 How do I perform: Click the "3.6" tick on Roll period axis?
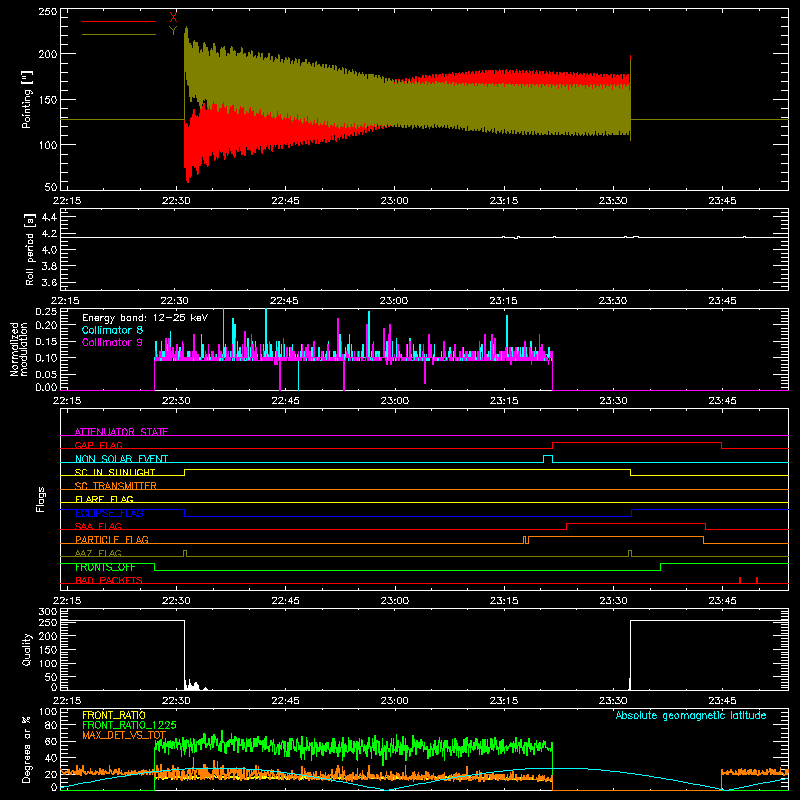tap(49, 282)
